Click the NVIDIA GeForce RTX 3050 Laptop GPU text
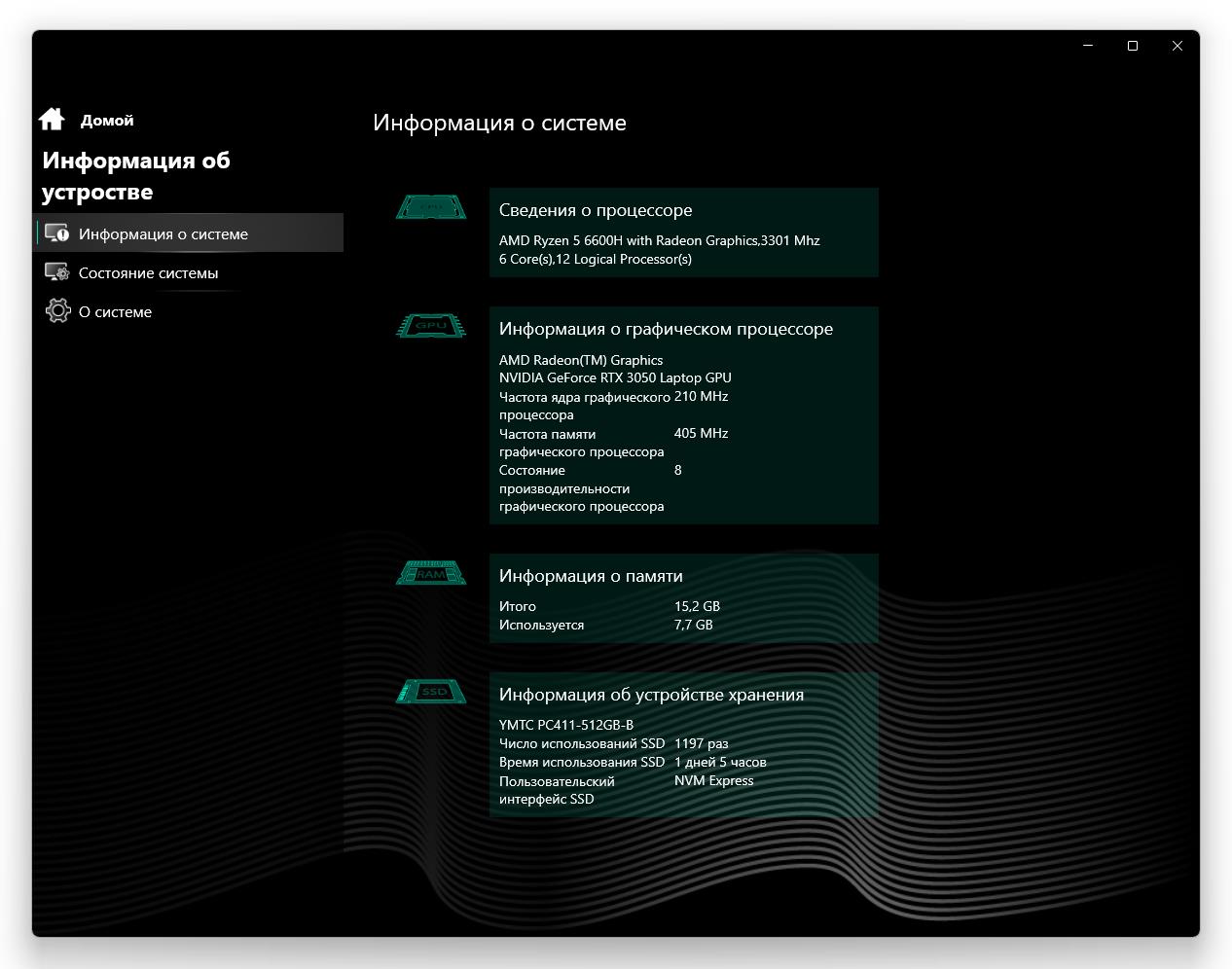Image resolution: width=1232 pixels, height=969 pixels. pyautogui.click(x=615, y=377)
